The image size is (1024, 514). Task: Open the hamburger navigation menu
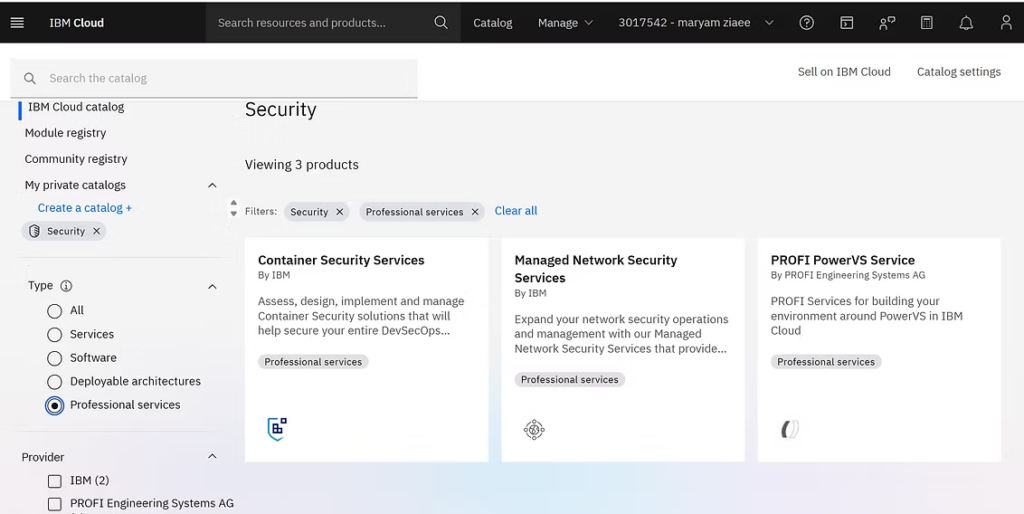(x=18, y=23)
